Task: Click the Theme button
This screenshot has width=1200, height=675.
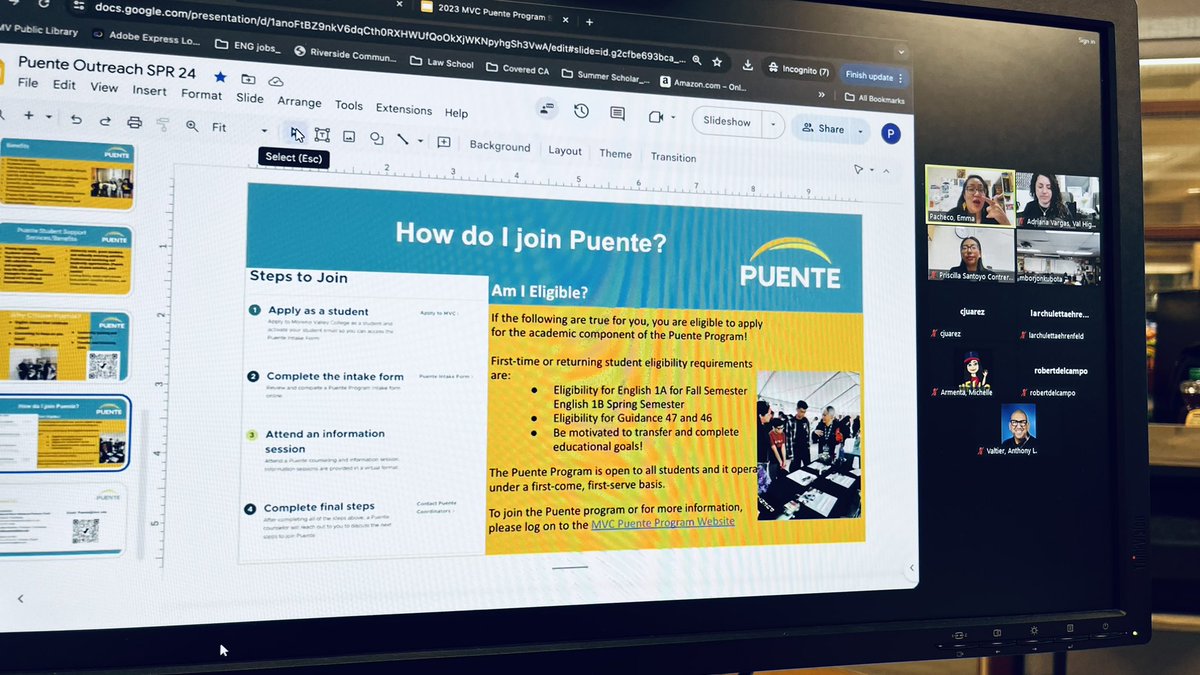Action: tap(615, 154)
